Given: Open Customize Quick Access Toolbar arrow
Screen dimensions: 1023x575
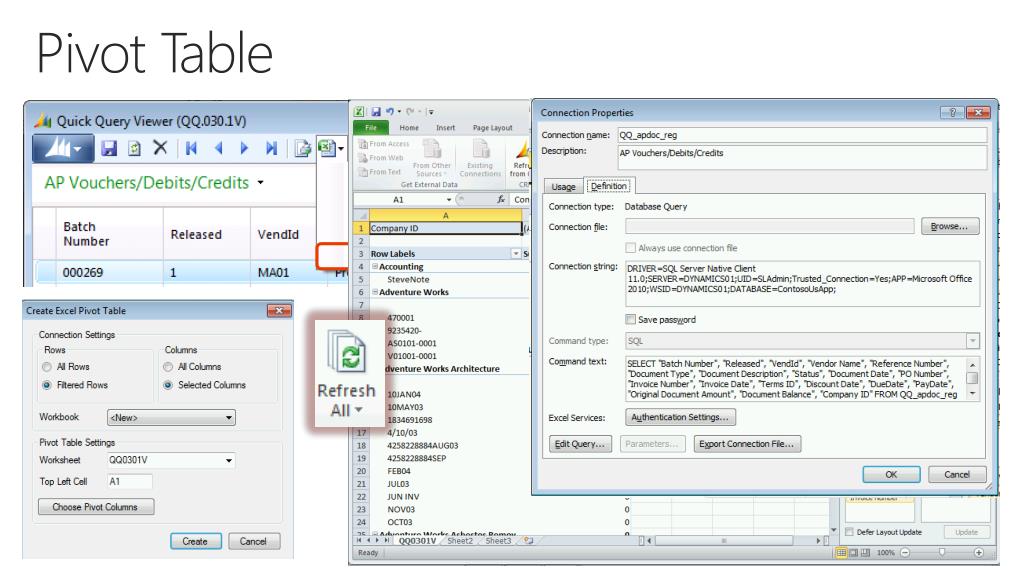Looking at the screenshot, I should 431,112.
